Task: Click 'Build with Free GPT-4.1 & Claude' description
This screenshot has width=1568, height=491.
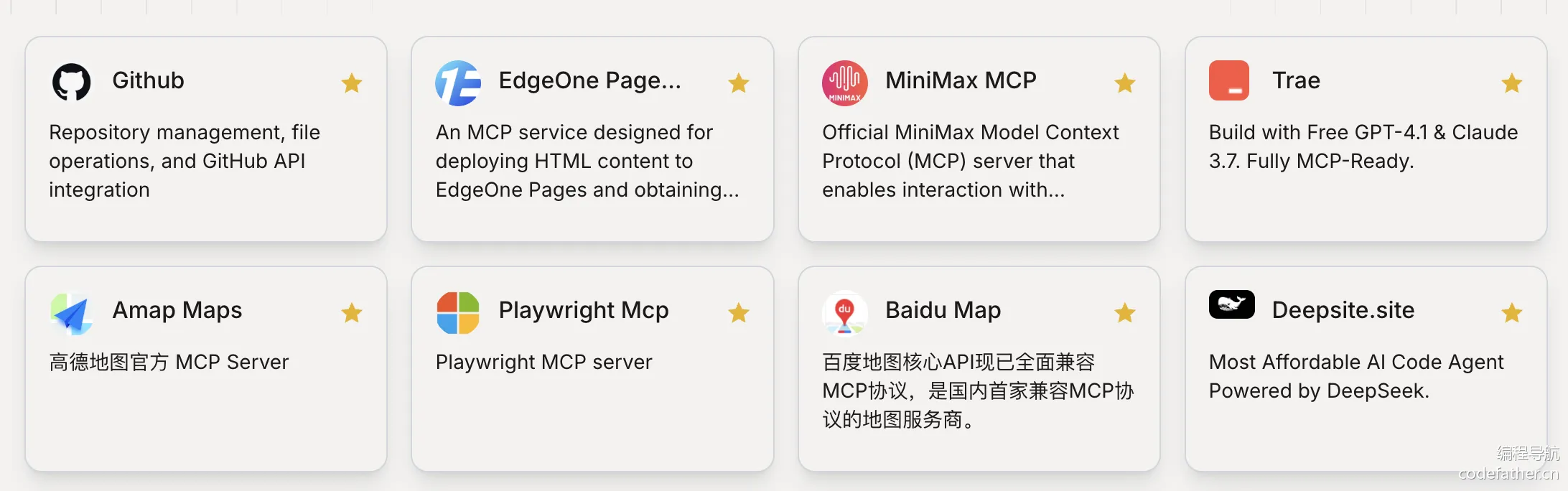Action: click(1363, 146)
